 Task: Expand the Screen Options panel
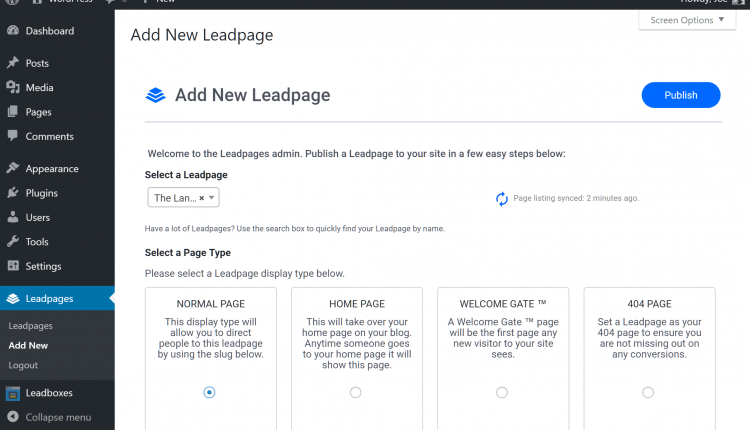pyautogui.click(x=687, y=20)
